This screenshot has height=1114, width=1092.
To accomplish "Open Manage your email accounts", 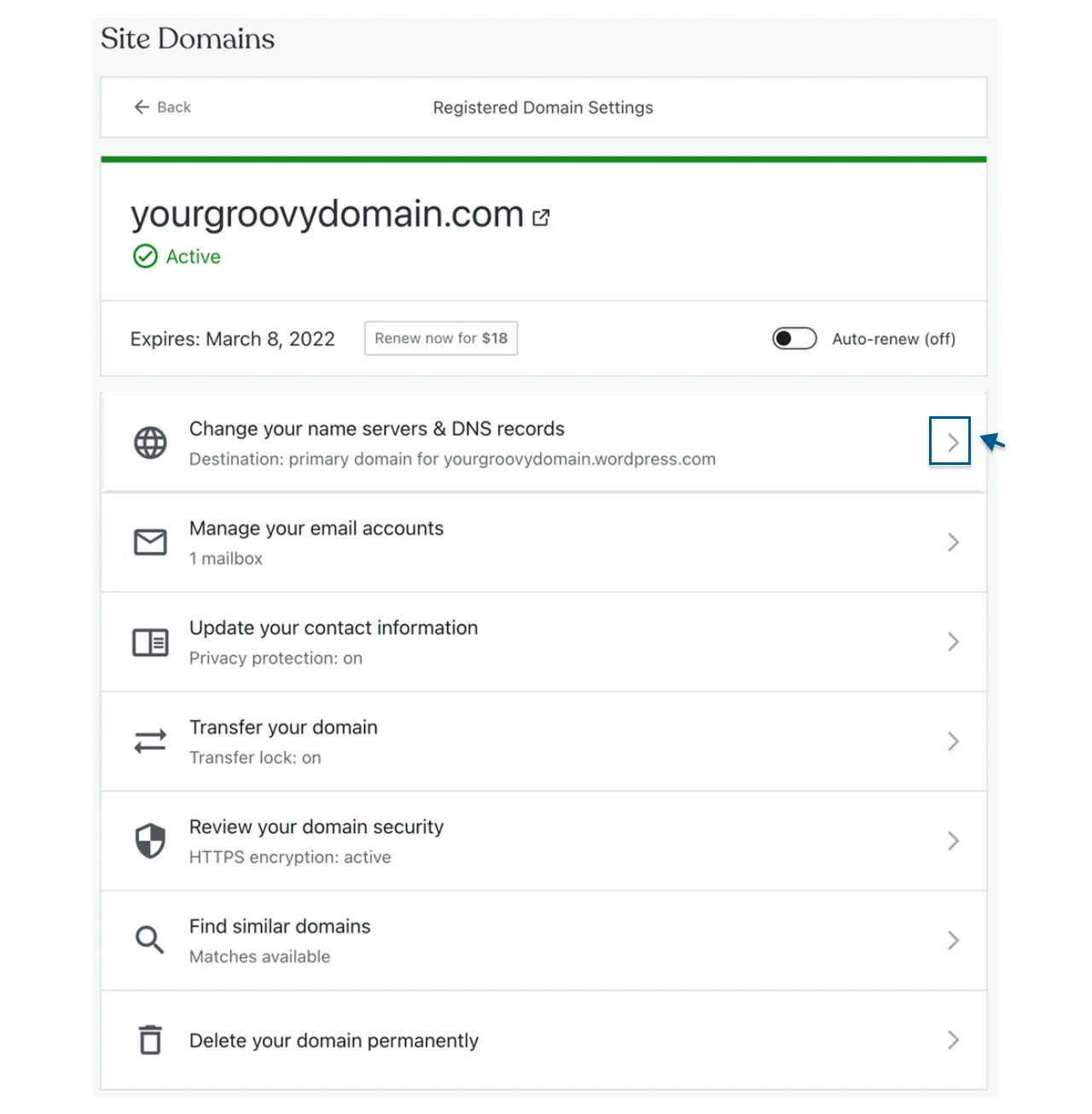I will click(x=544, y=542).
